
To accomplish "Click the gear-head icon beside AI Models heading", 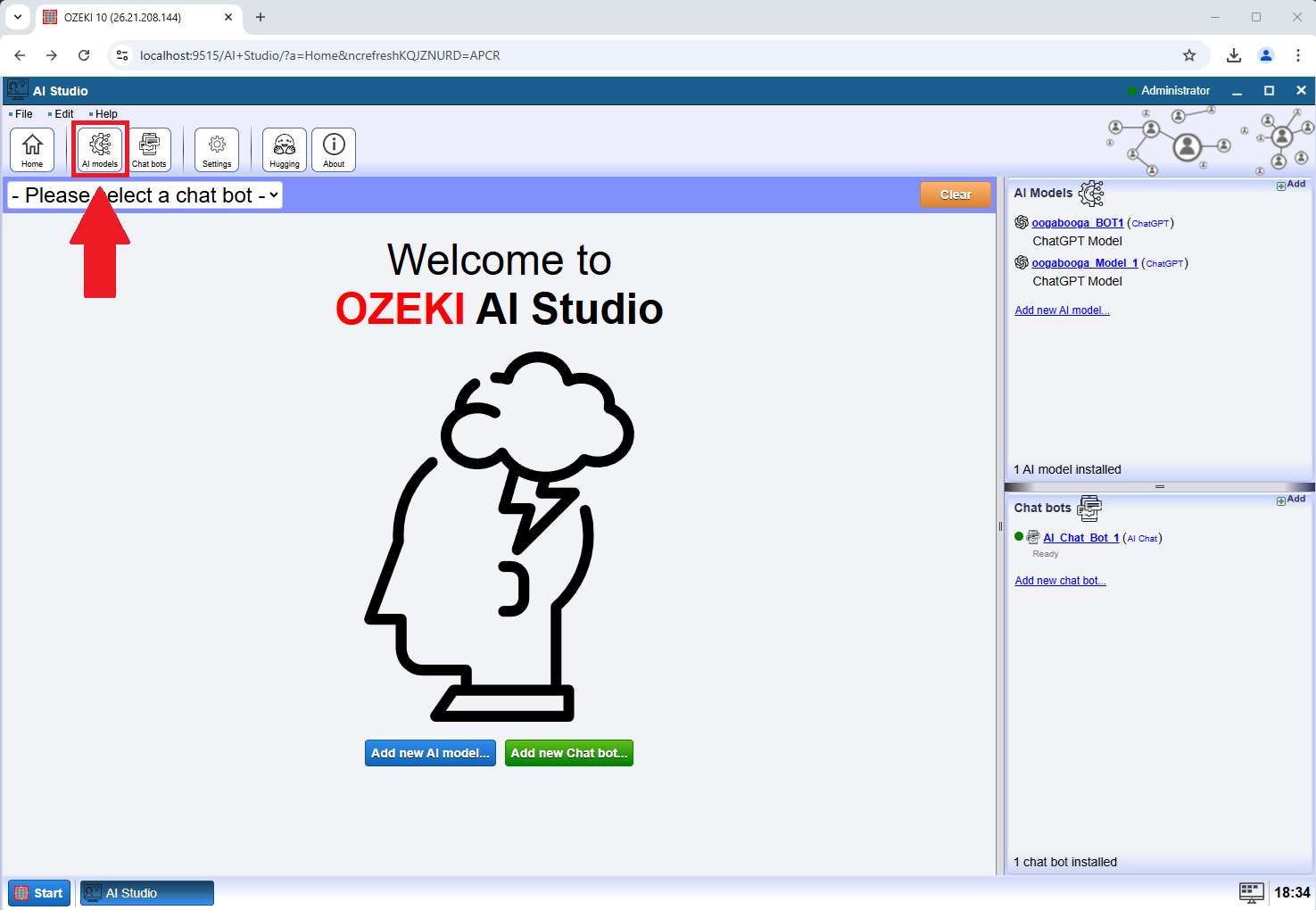I will 1091,193.
